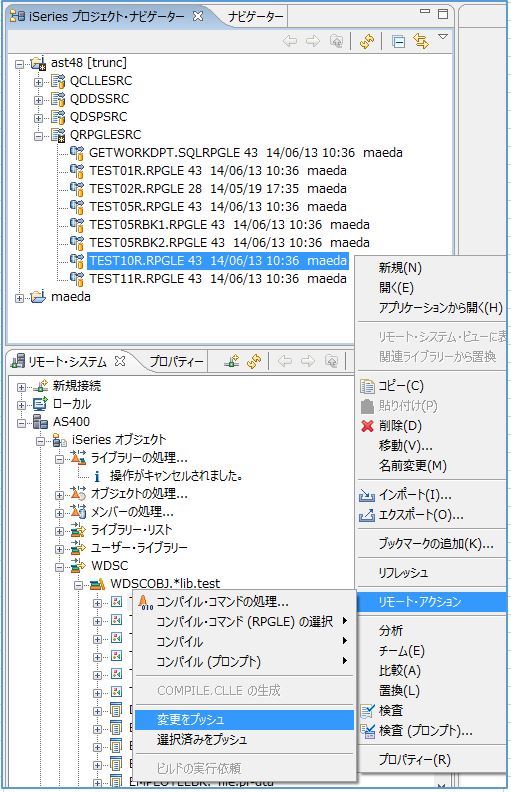This screenshot has width=511, height=792.
Task: Click the Collapse All icon in navigator toolbar
Action: coord(398,41)
